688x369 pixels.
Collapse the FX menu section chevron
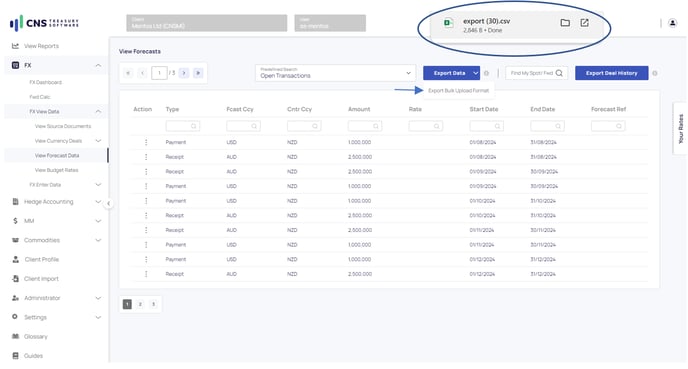click(x=98, y=65)
